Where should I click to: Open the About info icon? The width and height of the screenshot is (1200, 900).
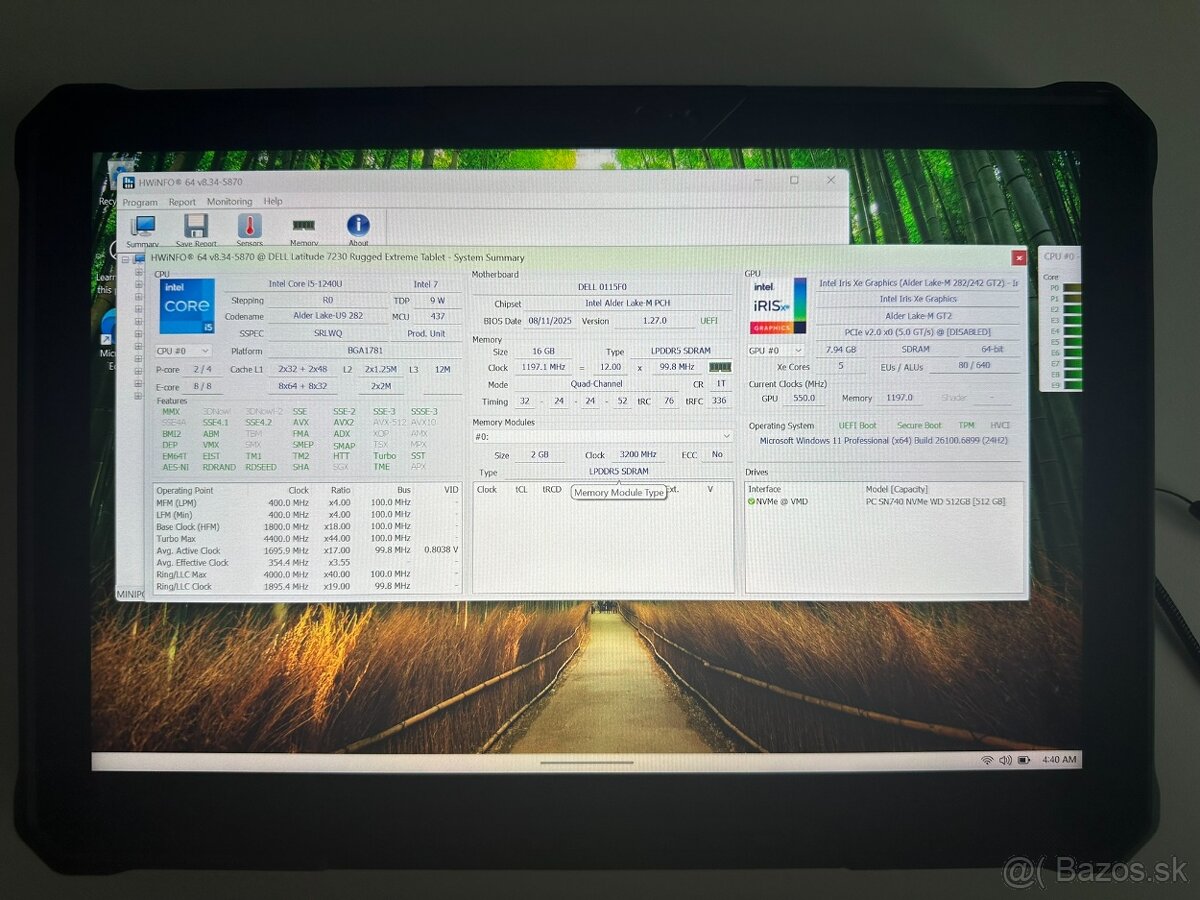[x=358, y=226]
